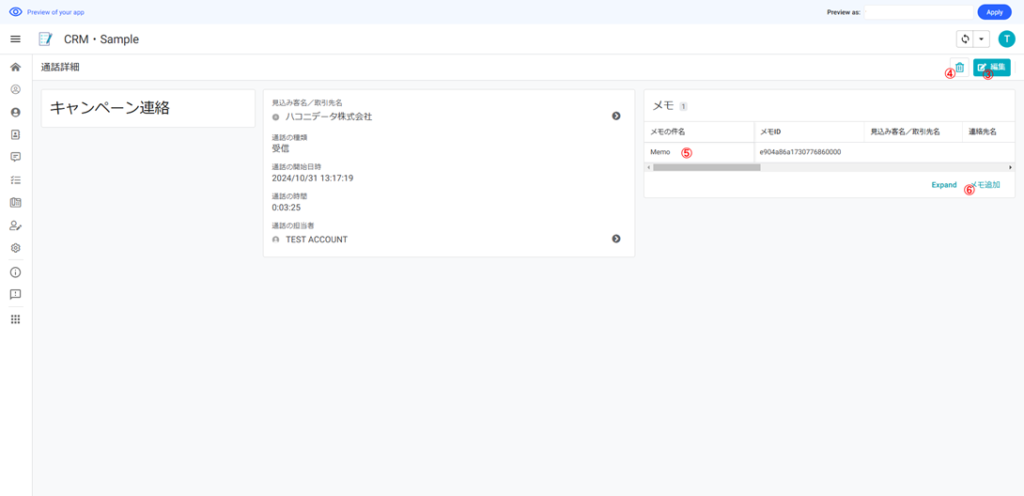Open the map sidebar view

click(16, 202)
